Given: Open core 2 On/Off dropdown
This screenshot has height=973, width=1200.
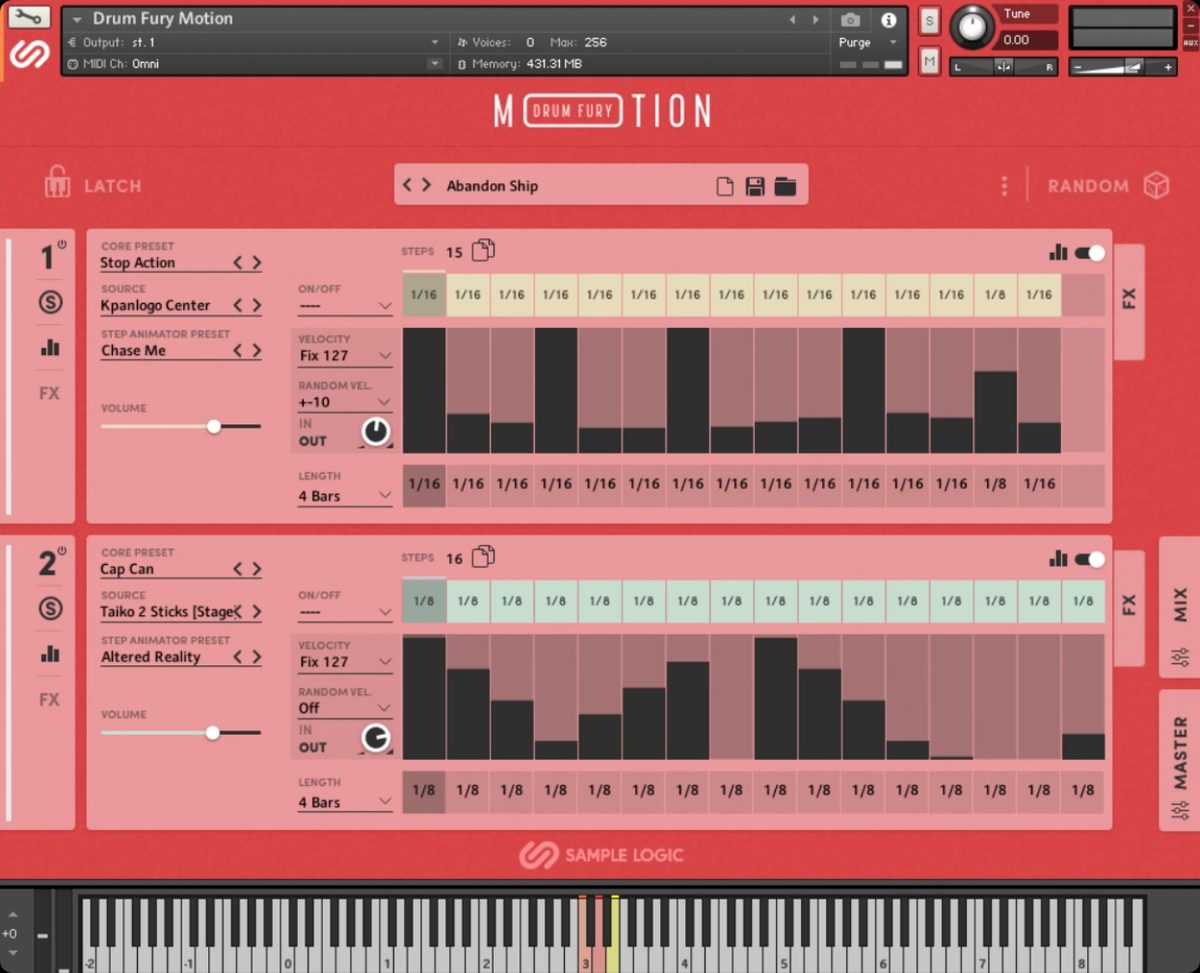Looking at the screenshot, I should [345, 612].
